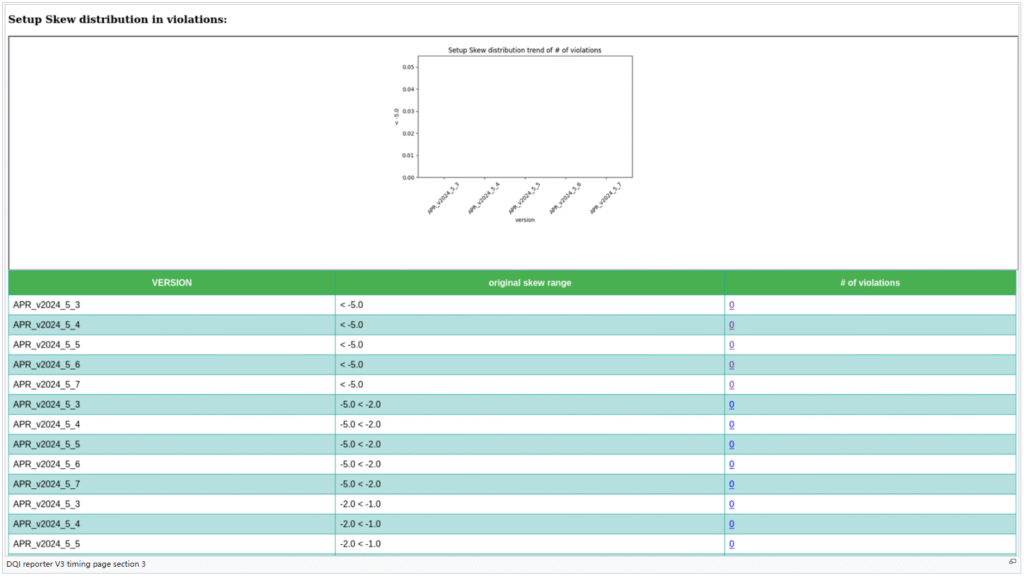Open violations link for APR_v2024_5_4 range -5.0 < -2.0
Viewport: 1024px width, 577px height.
click(731, 425)
